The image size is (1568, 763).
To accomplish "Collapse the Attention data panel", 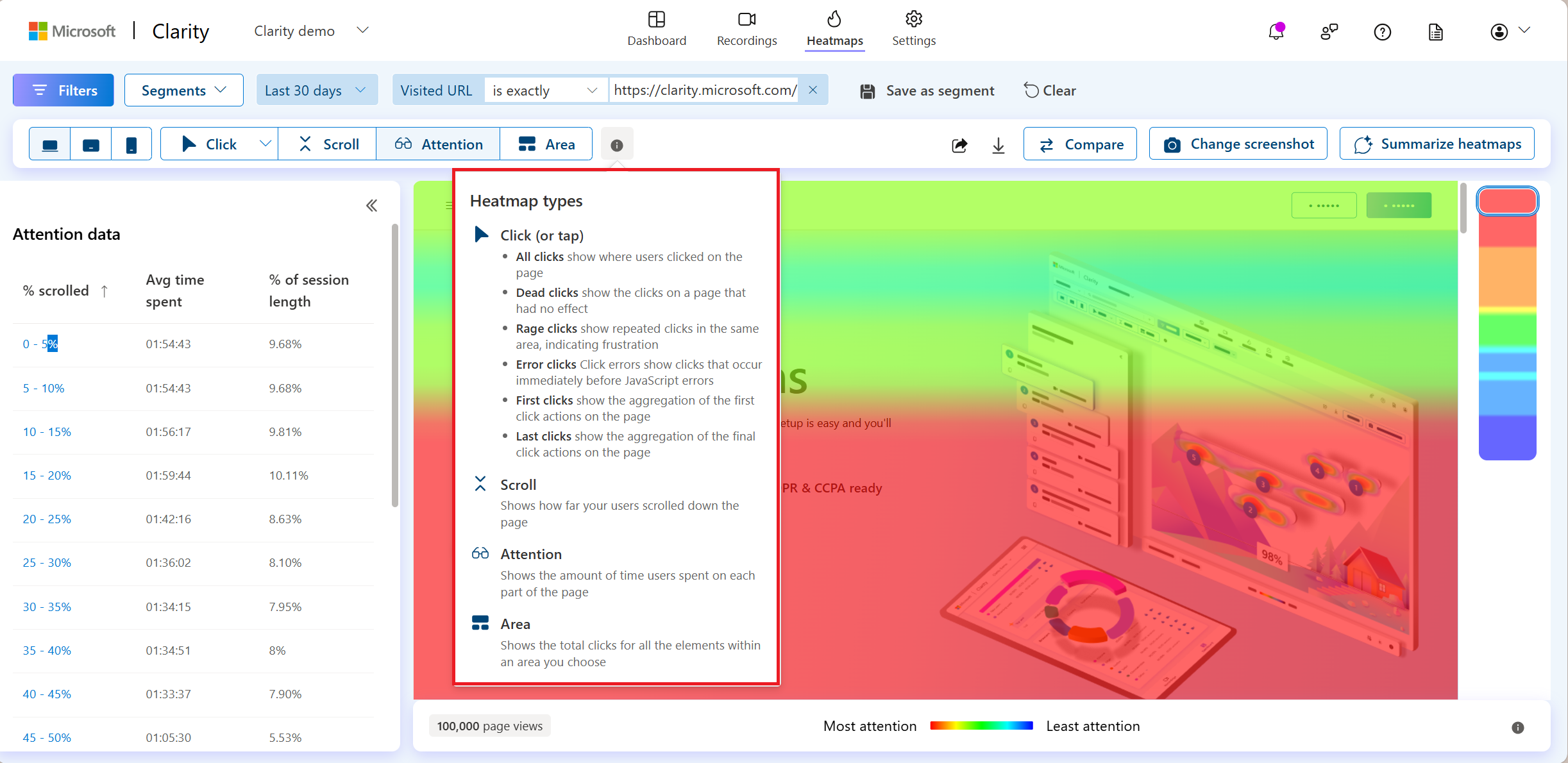I will [x=371, y=205].
